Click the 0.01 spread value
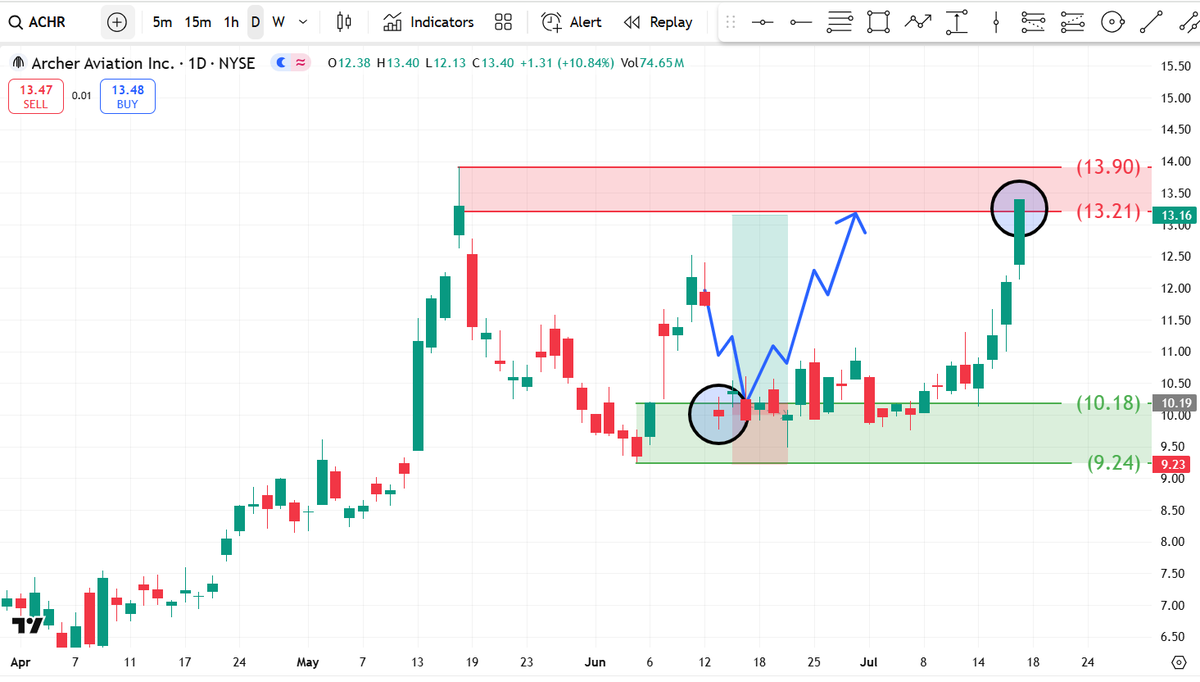This screenshot has width=1200, height=682. click(82, 96)
